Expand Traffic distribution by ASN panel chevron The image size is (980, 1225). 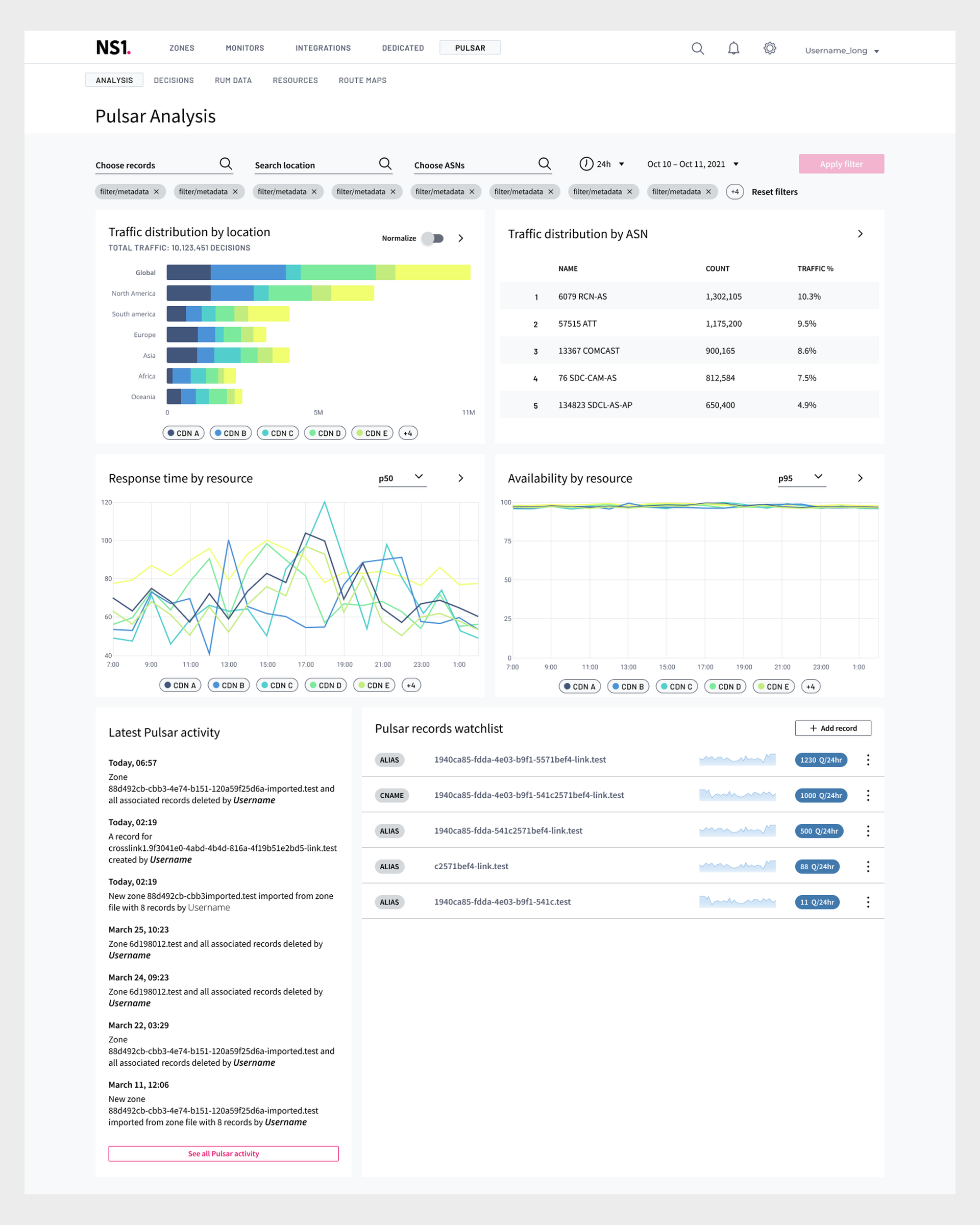pos(860,234)
